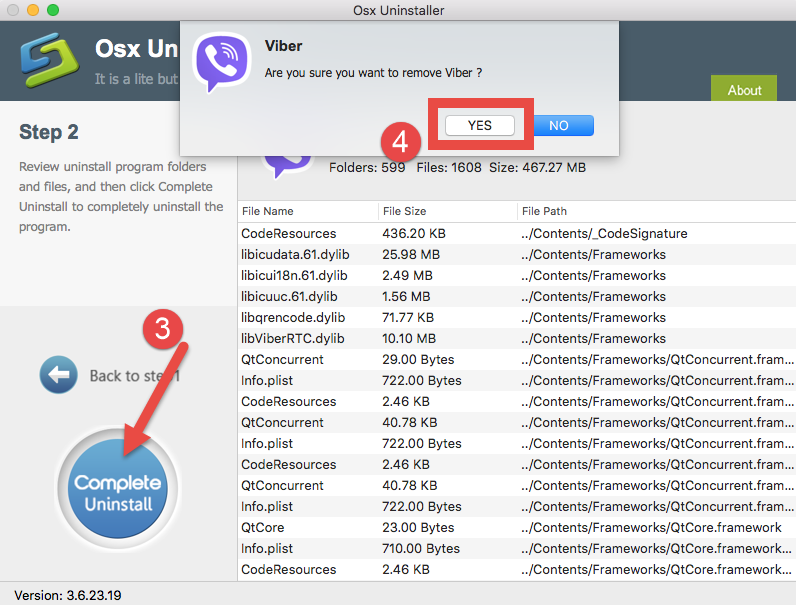Click the Version: 3.6.23.19 status text
The image size is (796, 605).
point(68,595)
